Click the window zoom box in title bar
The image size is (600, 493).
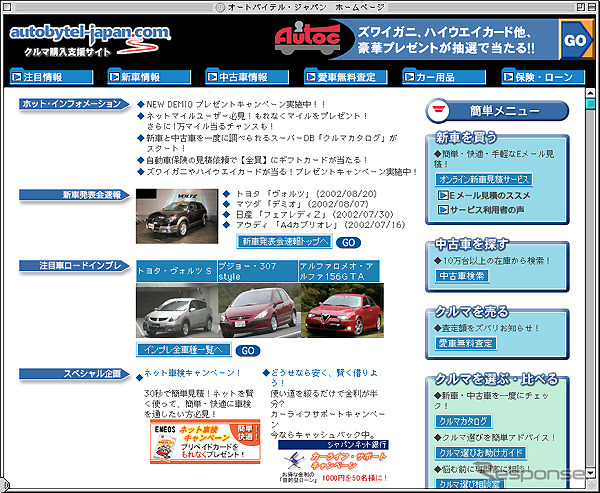click(x=580, y=7)
